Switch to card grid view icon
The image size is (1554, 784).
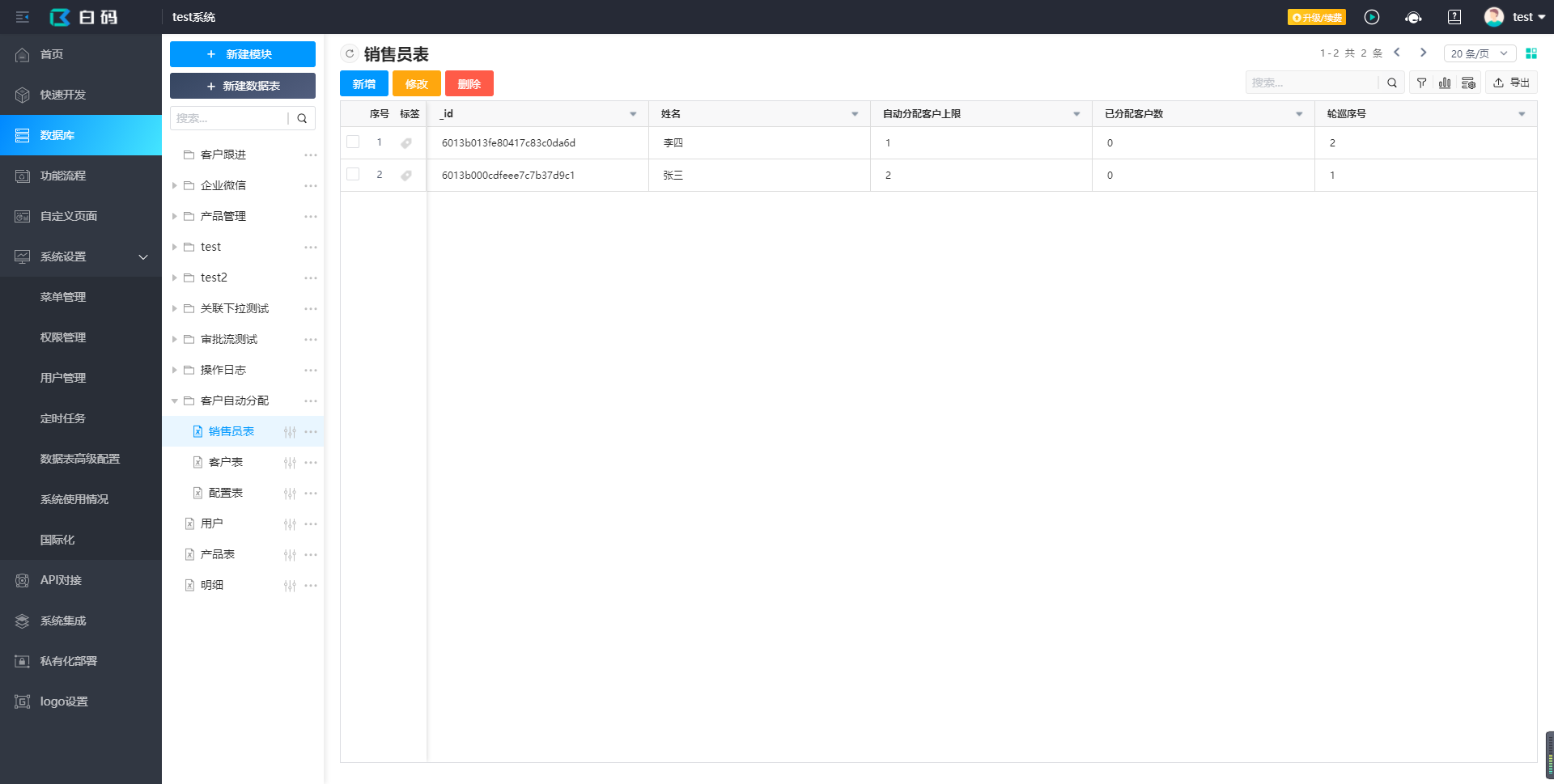click(x=1531, y=53)
